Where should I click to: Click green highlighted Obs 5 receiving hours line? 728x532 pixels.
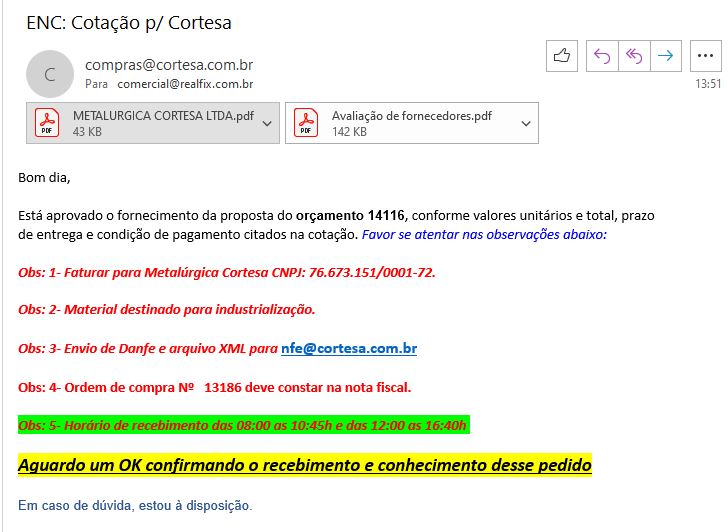point(243,425)
